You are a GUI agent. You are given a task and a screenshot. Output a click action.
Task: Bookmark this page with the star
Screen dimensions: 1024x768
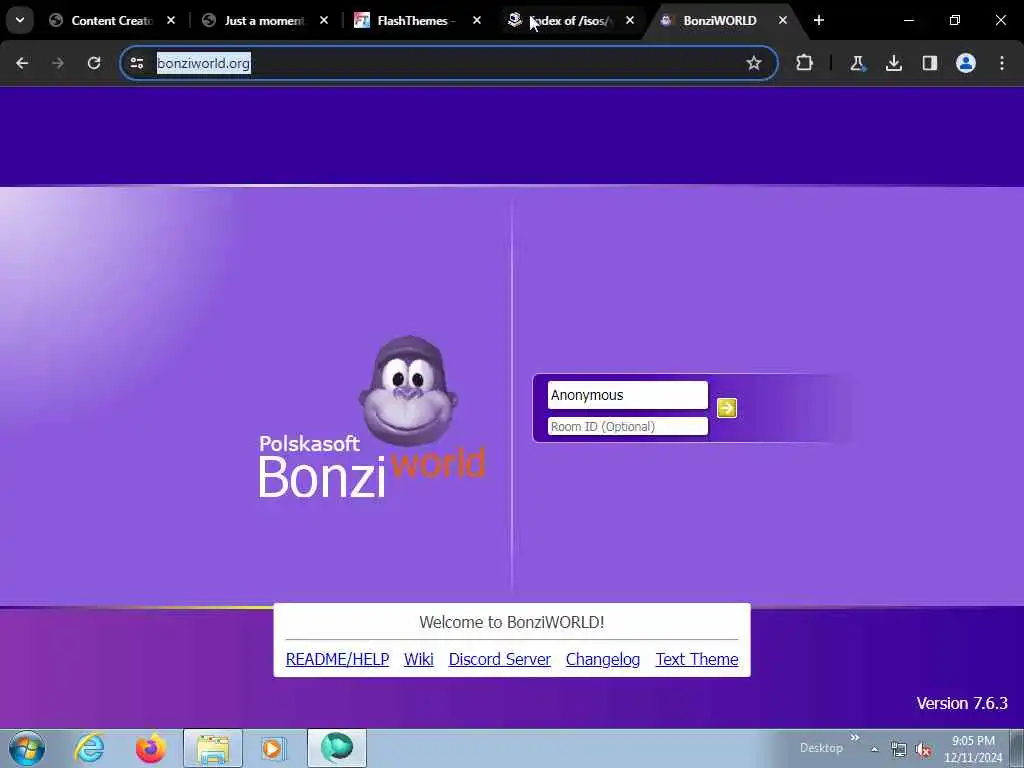click(754, 63)
